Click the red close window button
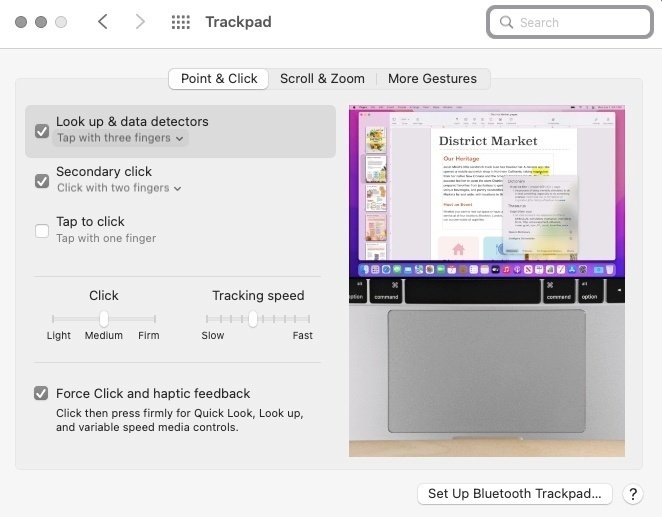This screenshot has width=662, height=517. [21, 22]
